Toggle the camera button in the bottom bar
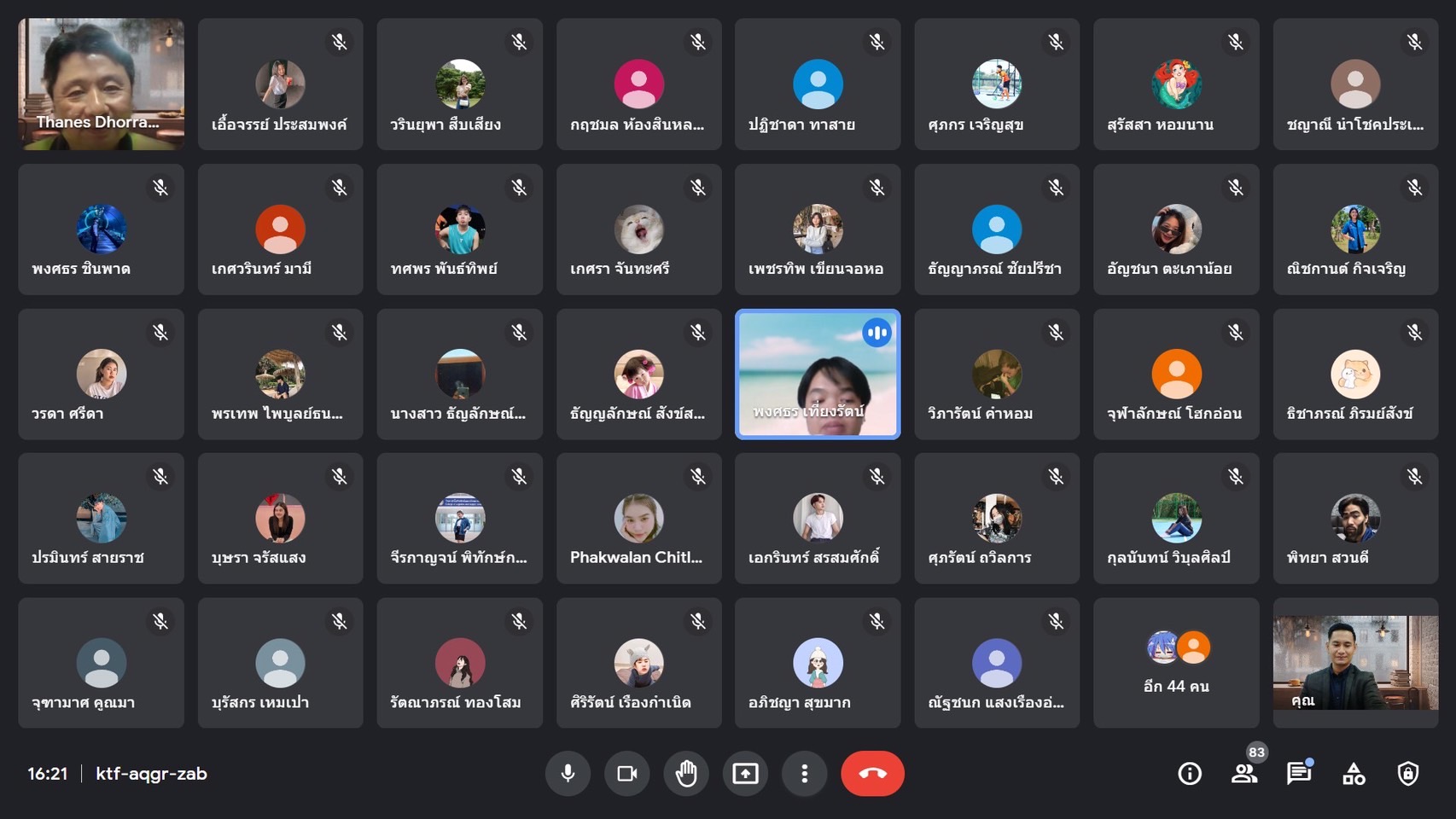Screen dimensions: 1456x819 click(x=627, y=774)
